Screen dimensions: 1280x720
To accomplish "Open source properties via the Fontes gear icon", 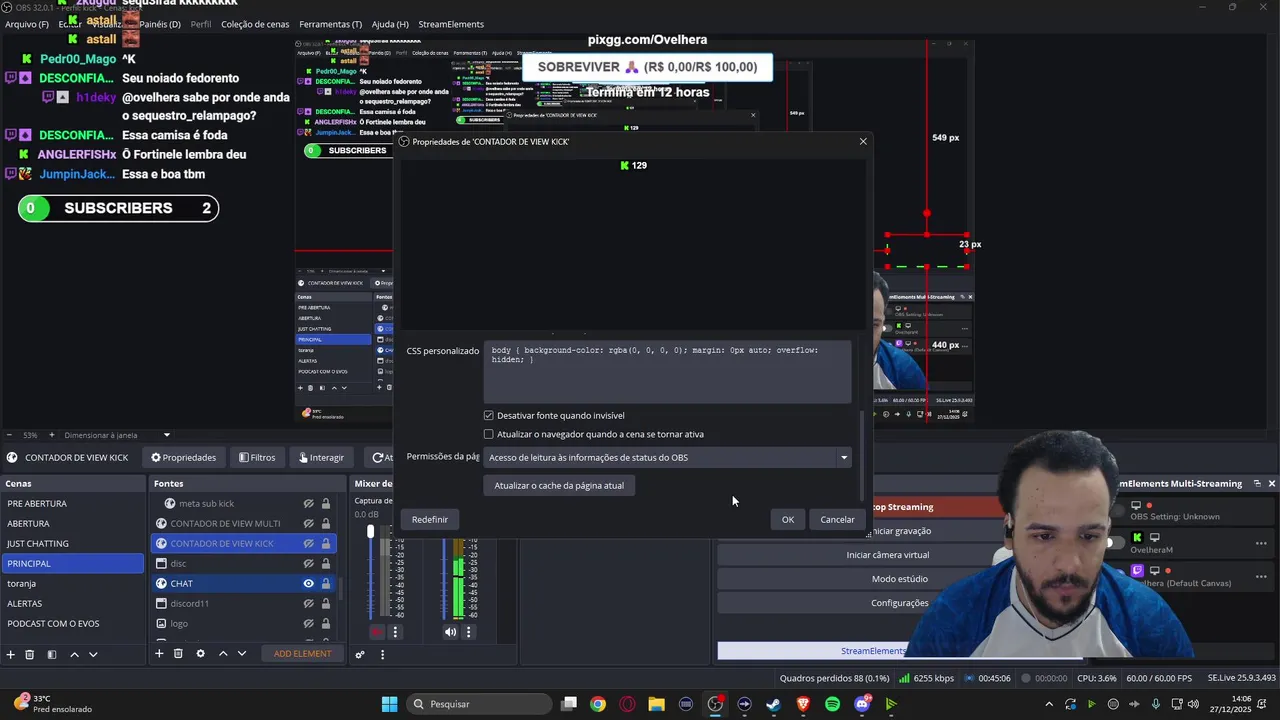I will (x=200, y=654).
